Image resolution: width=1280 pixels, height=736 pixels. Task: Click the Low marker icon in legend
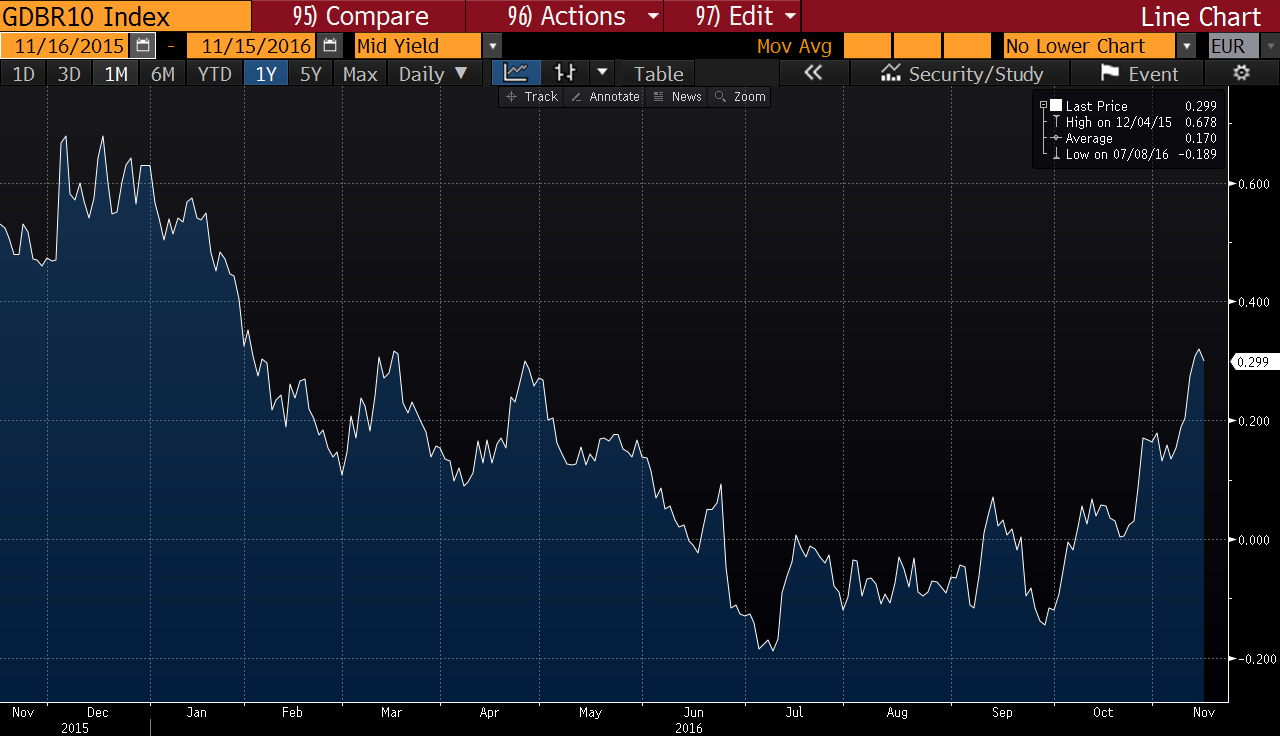[1056, 154]
